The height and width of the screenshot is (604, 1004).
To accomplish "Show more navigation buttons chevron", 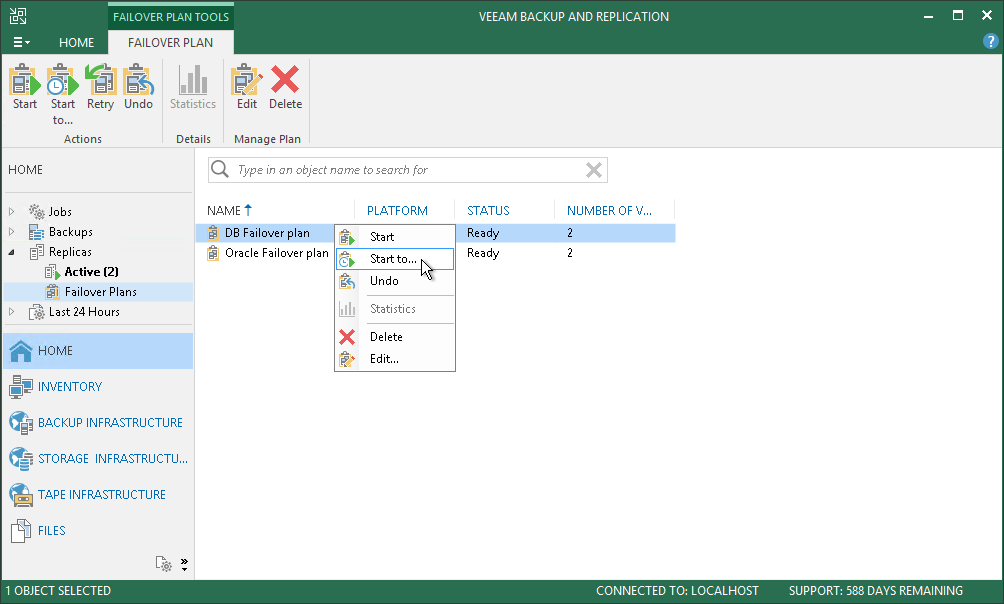I will [x=184, y=564].
